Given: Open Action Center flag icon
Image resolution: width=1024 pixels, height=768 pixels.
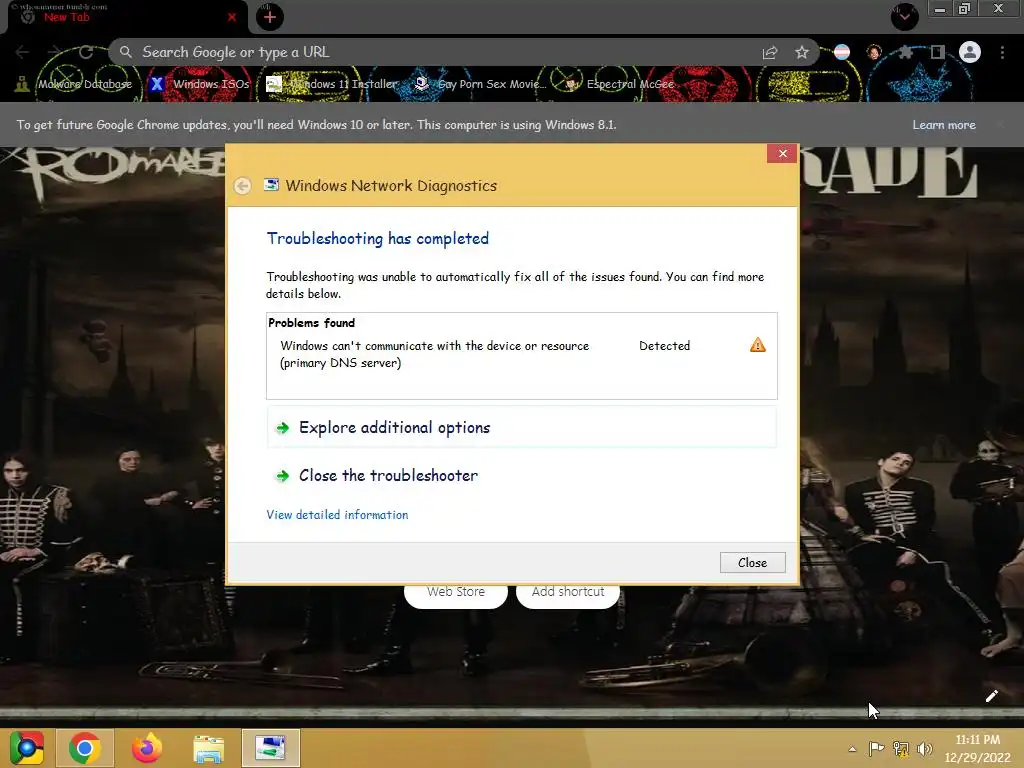Looking at the screenshot, I should (x=876, y=748).
